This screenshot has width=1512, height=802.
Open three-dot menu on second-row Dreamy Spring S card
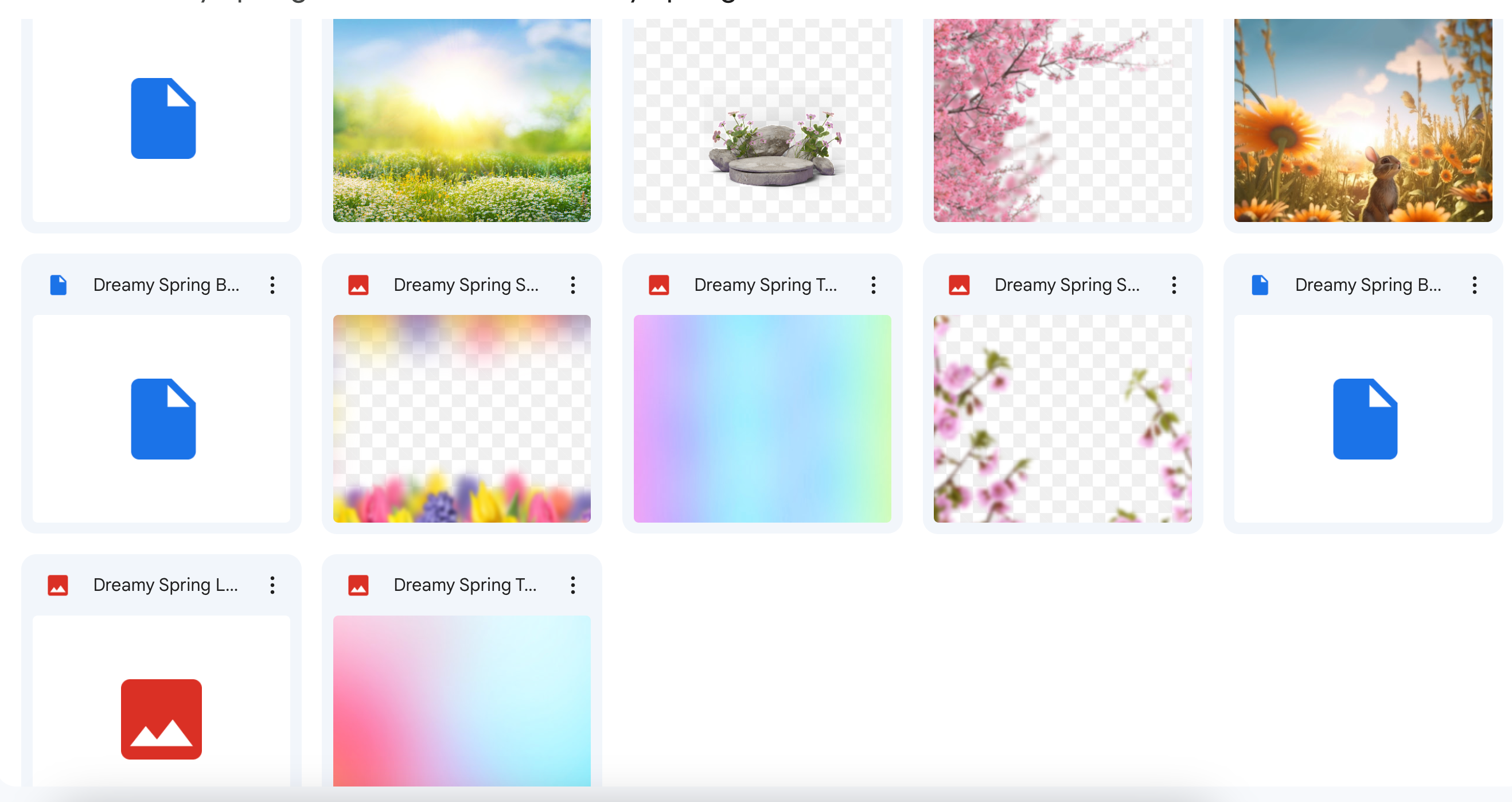[573, 285]
